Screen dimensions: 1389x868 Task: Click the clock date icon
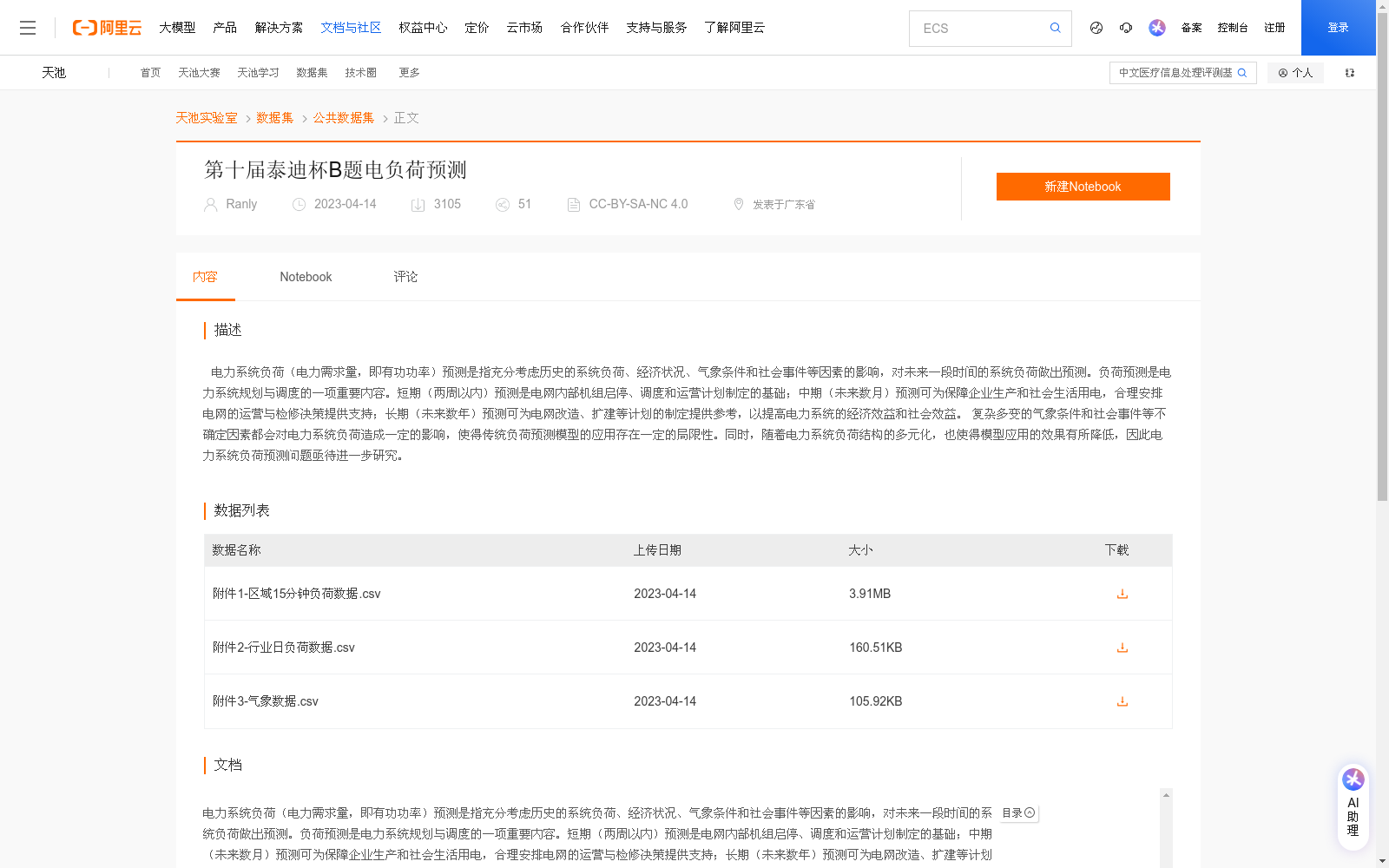[x=299, y=205]
